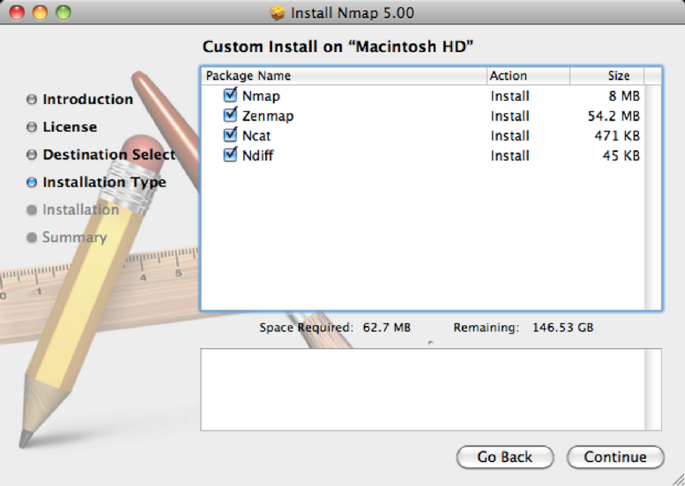Zoom the window with green button
This screenshot has width=685, height=486.
point(63,12)
